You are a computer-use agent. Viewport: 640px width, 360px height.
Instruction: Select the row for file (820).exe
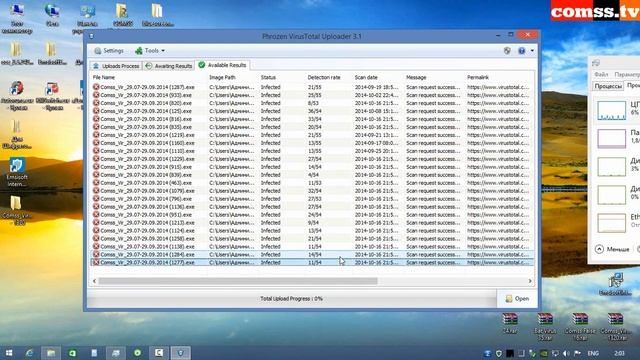(312, 103)
